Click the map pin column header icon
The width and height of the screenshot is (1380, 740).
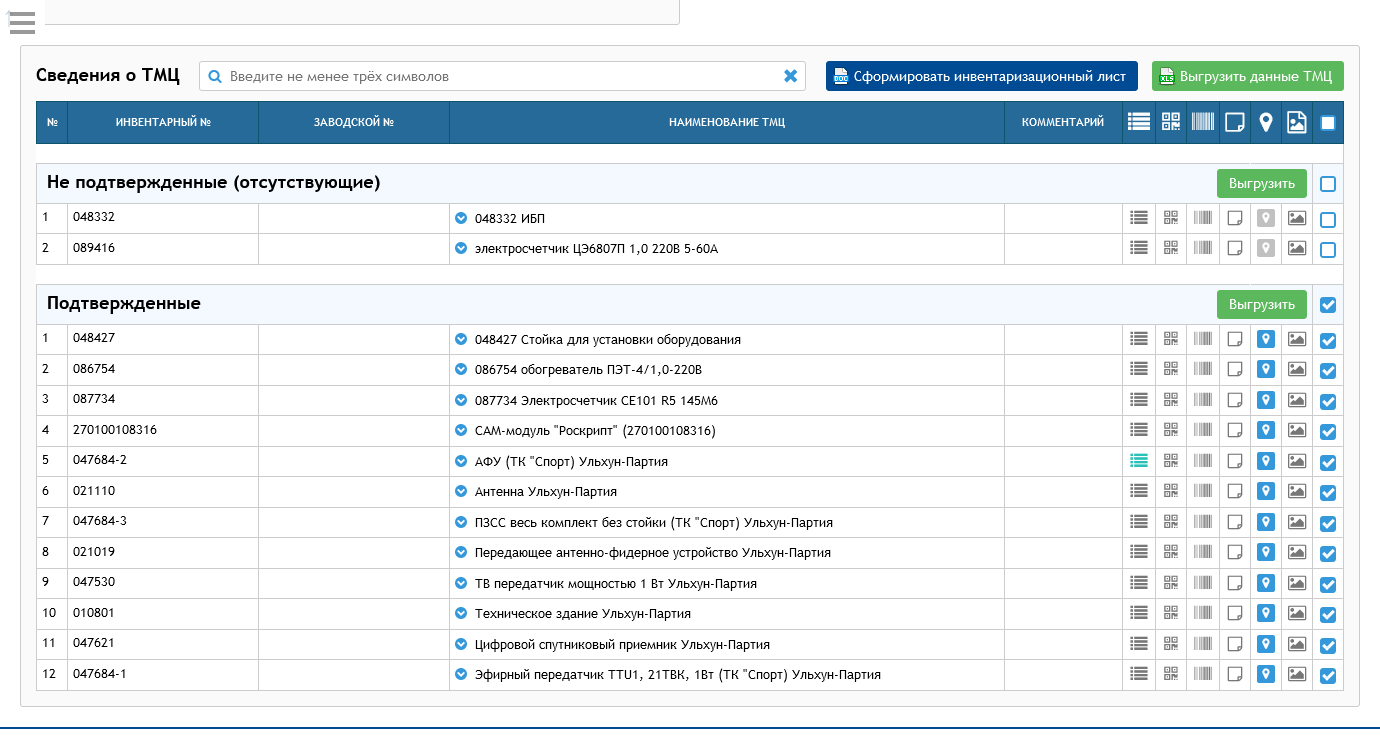[x=1266, y=122]
